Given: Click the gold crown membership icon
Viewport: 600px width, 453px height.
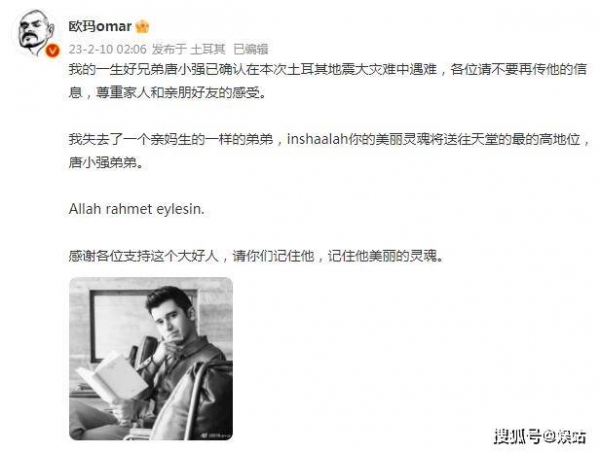Looking at the screenshot, I should click(x=142, y=26).
